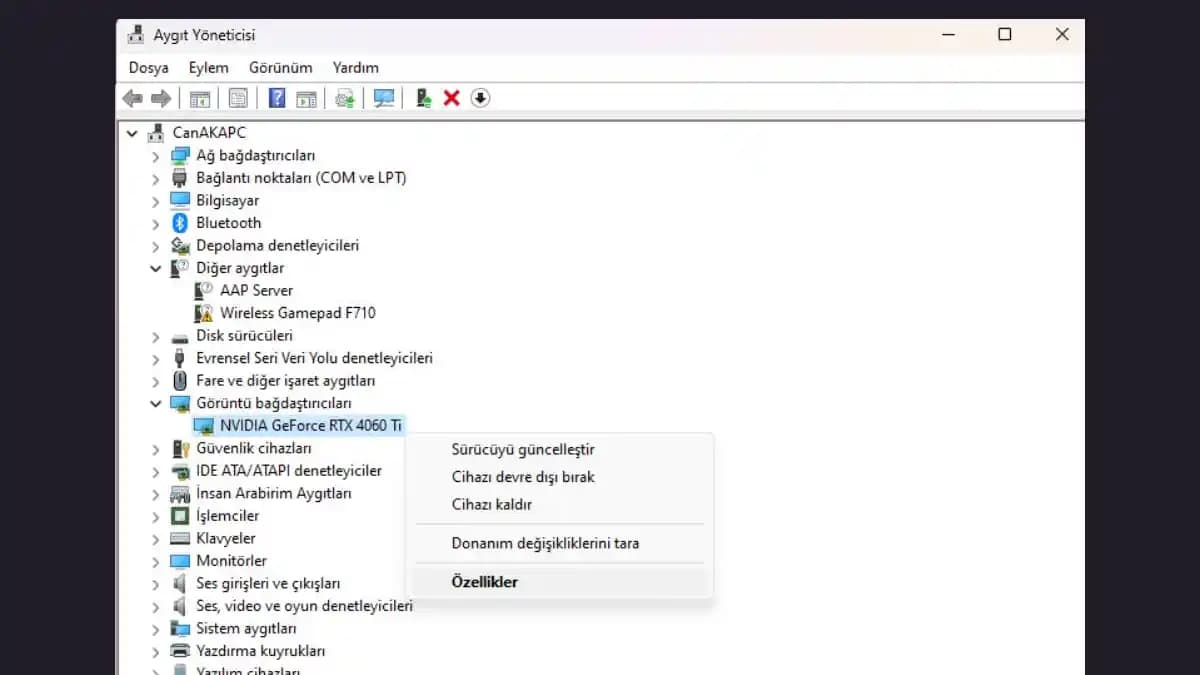Select the Wireless Gamepad F710 device

point(297,313)
